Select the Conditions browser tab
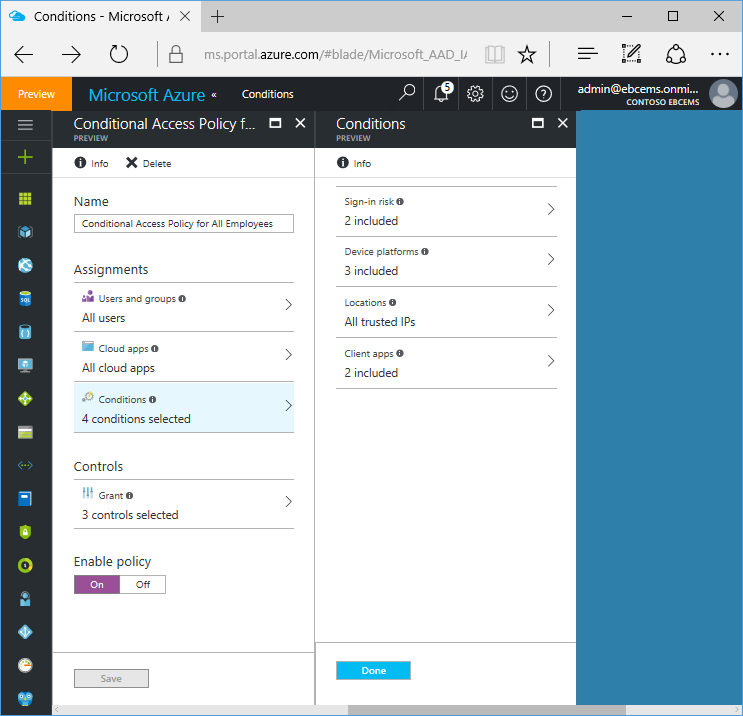 (x=100, y=17)
